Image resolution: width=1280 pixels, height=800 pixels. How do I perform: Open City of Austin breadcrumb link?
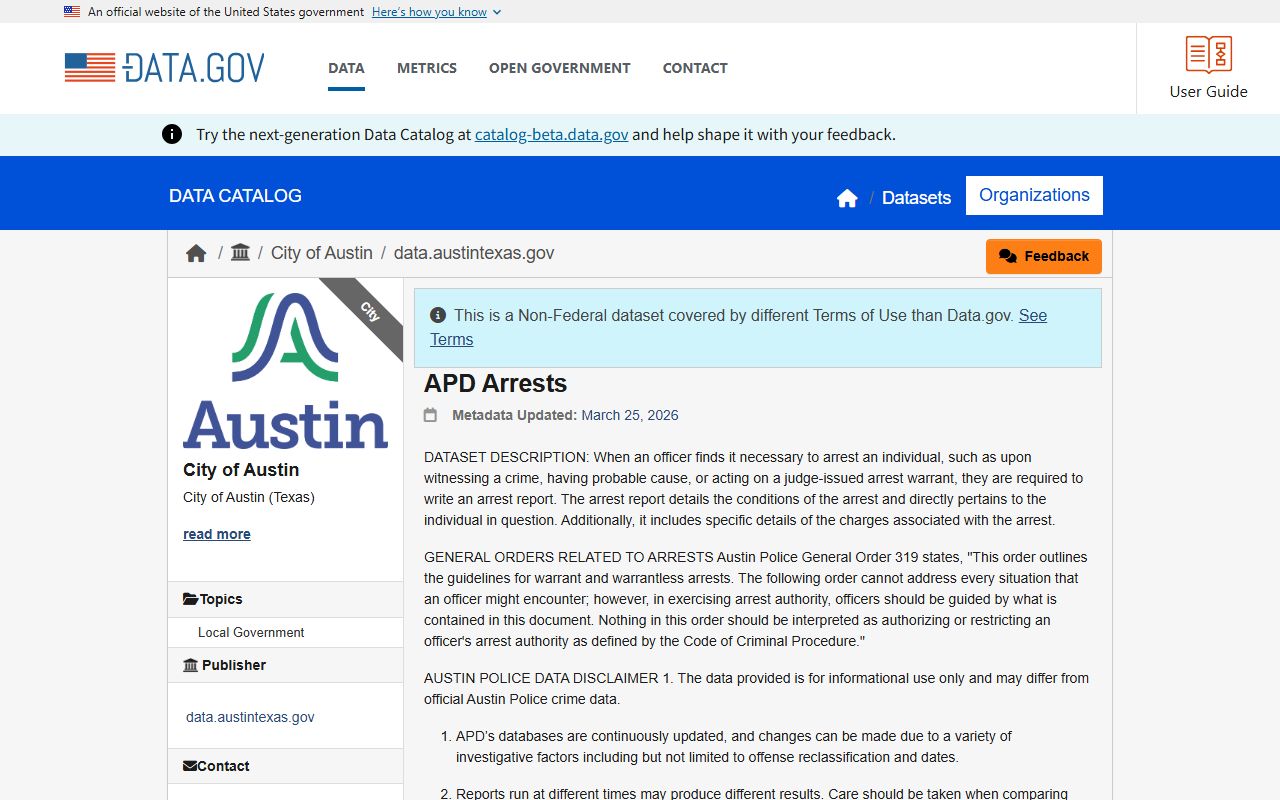click(x=322, y=253)
